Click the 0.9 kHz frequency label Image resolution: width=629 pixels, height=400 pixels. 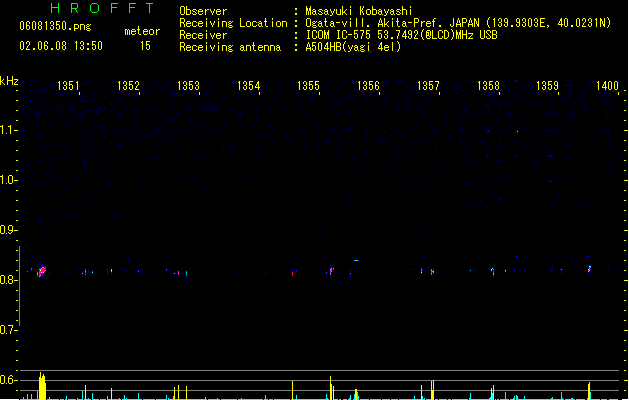point(7,230)
